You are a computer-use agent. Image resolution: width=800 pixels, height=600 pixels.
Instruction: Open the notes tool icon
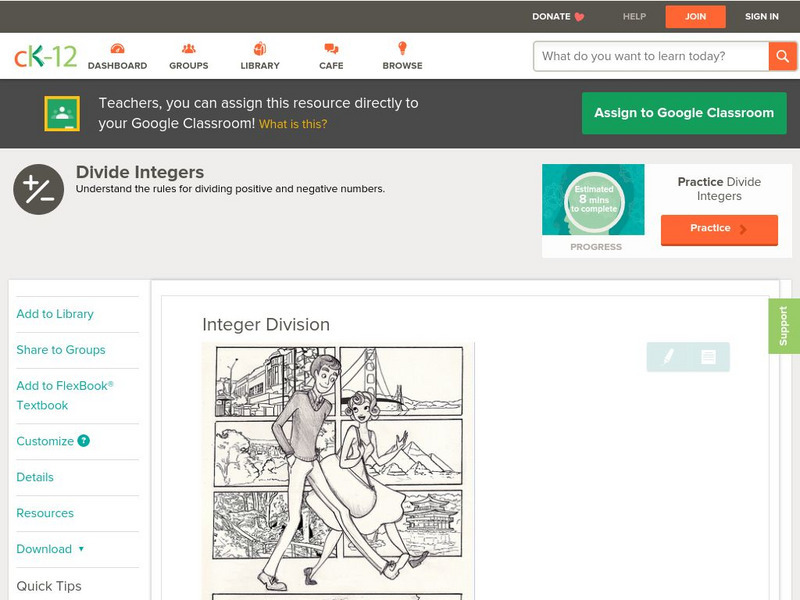pyautogui.click(x=708, y=357)
